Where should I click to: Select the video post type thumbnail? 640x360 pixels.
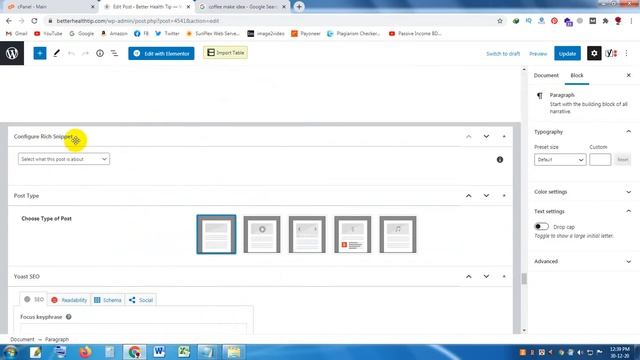click(x=262, y=234)
